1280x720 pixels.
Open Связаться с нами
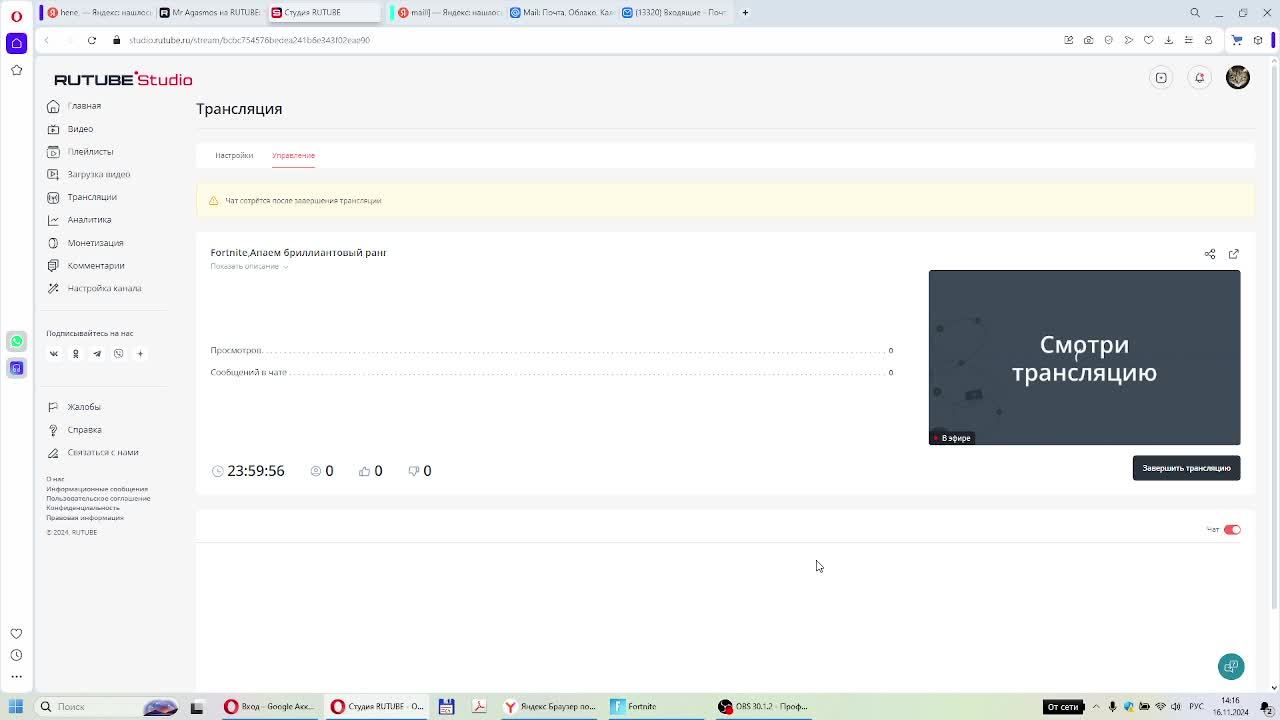[x=102, y=452]
